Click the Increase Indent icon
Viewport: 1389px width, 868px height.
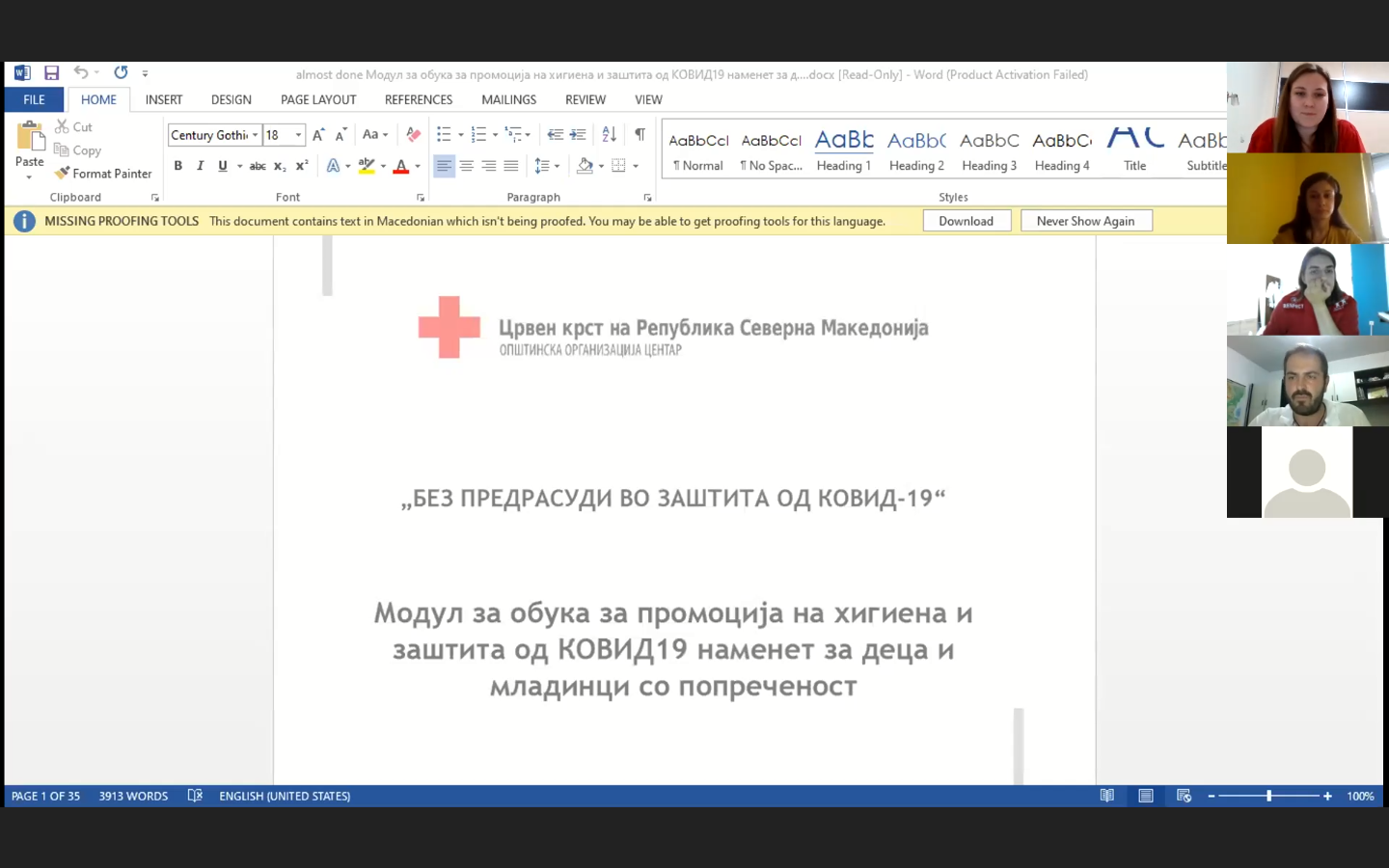pyautogui.click(x=578, y=135)
